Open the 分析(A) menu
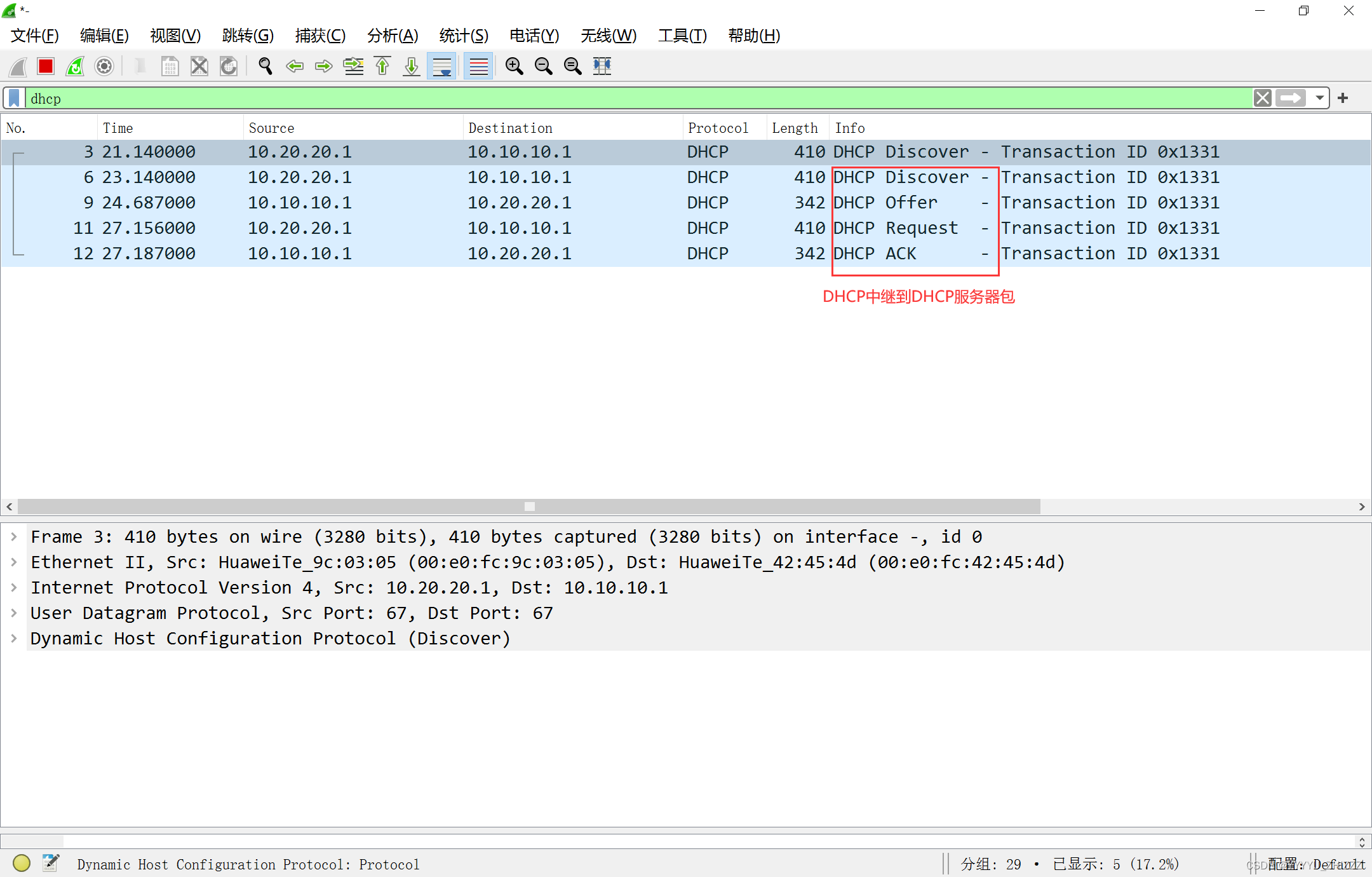The width and height of the screenshot is (1372, 877). (x=393, y=36)
